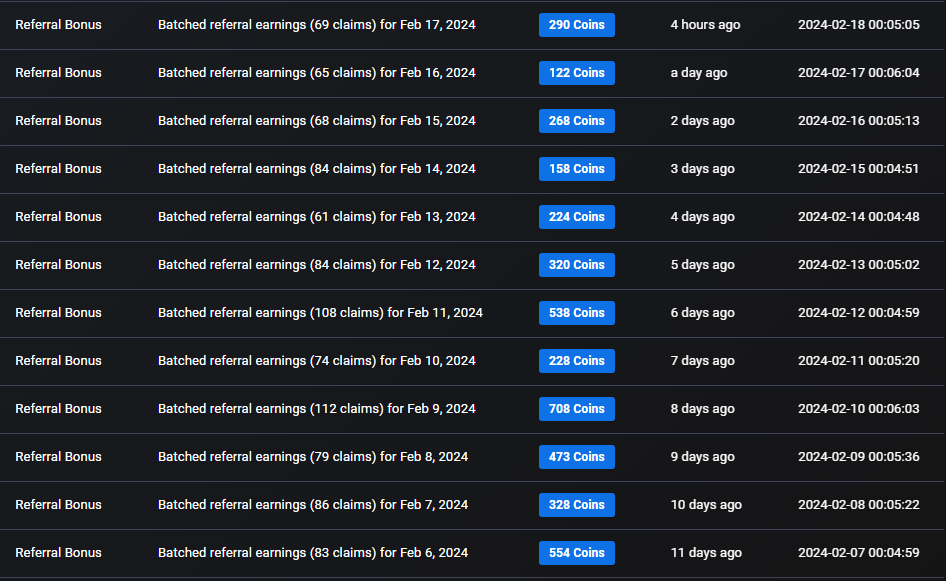Select the description with 84 claims for Feb 14

[317, 169]
